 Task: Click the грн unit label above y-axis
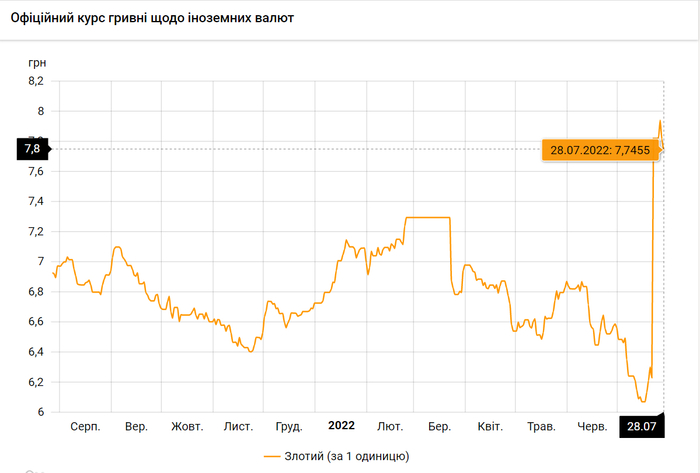[x=36, y=61]
